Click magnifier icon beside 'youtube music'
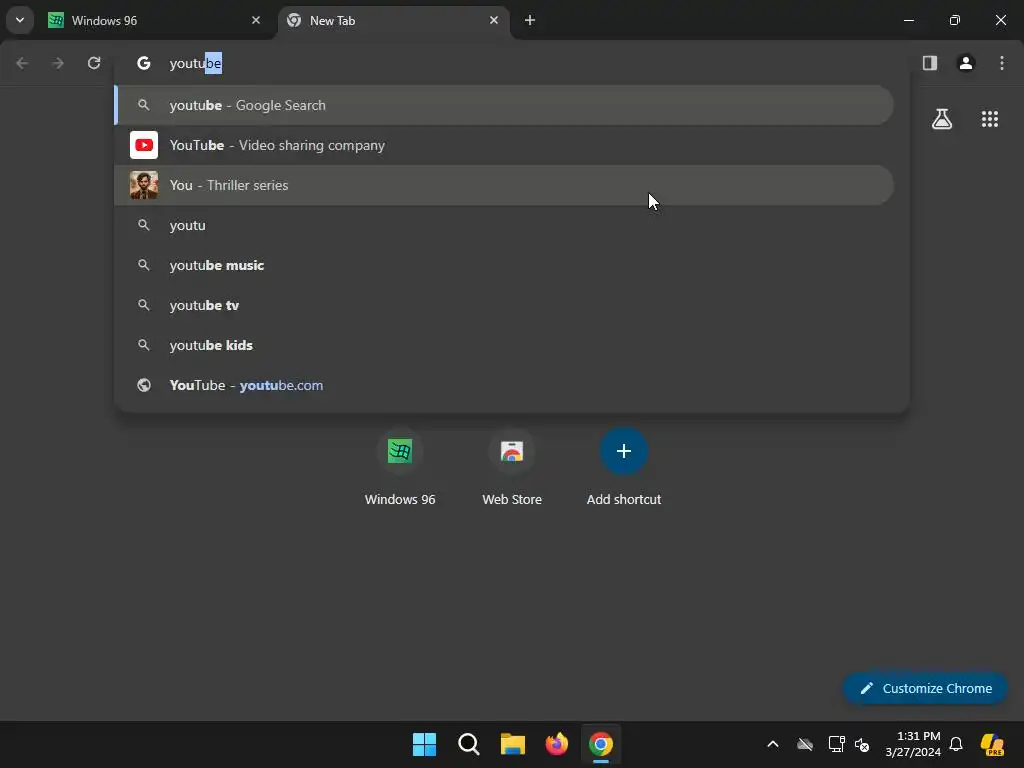1024x768 pixels. point(144,265)
